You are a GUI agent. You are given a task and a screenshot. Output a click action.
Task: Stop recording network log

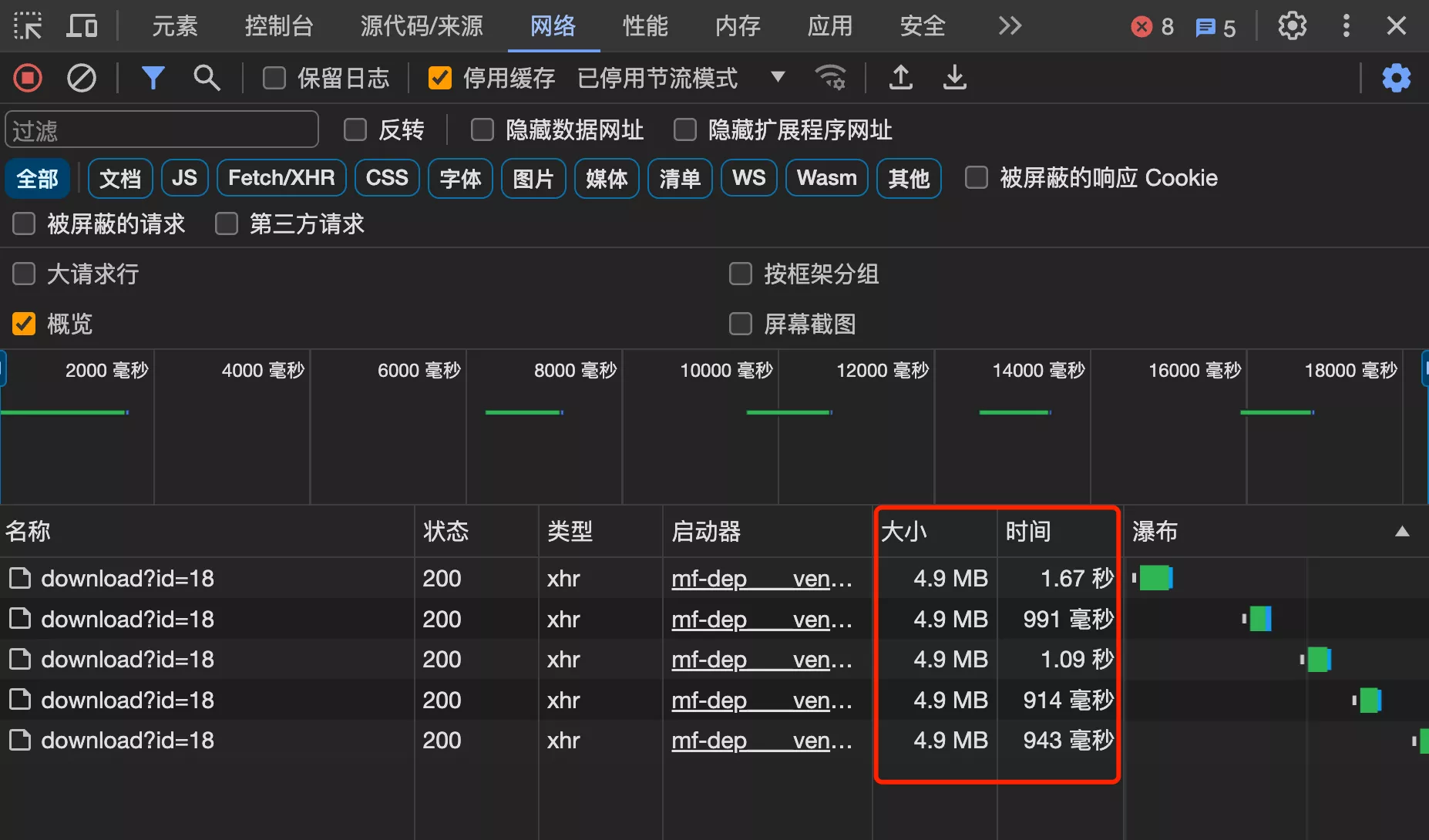[x=28, y=78]
